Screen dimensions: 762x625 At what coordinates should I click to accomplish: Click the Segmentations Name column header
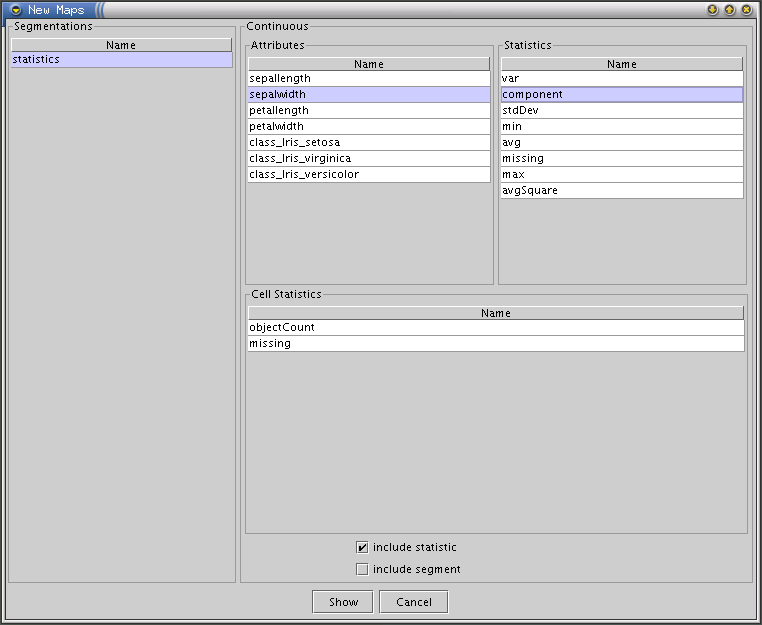tap(121, 45)
